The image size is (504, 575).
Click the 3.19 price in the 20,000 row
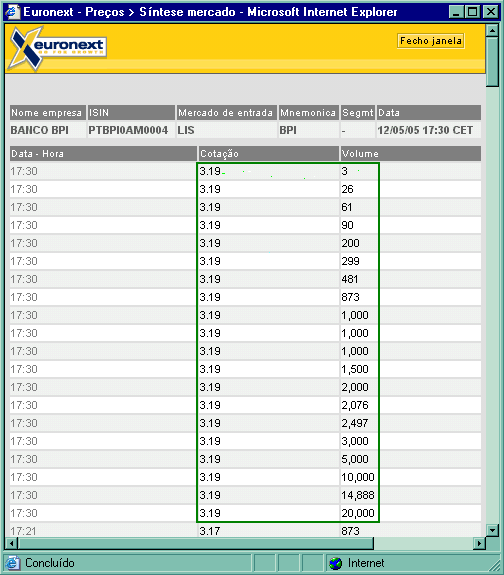click(210, 513)
